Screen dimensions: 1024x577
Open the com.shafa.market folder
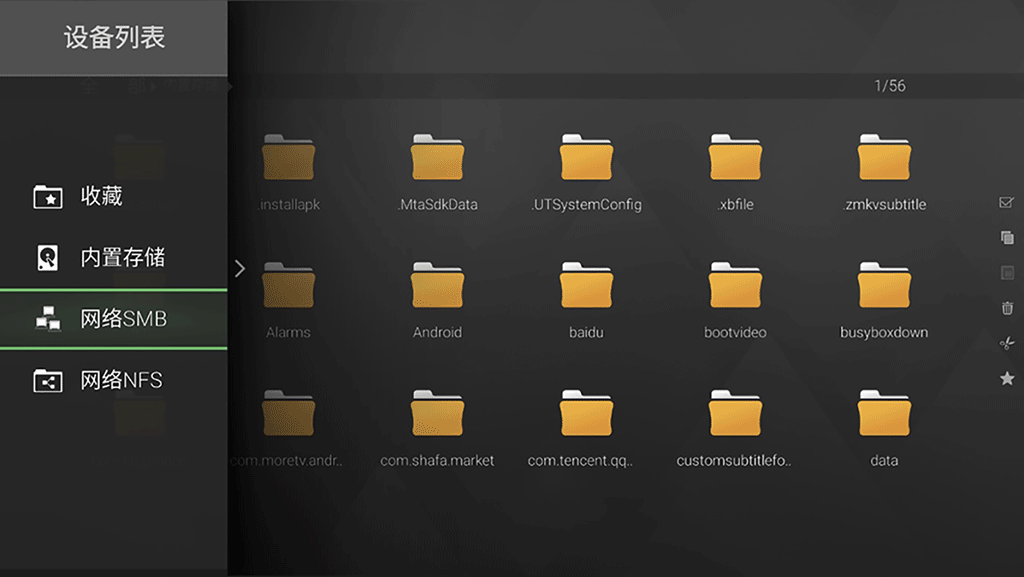point(438,428)
